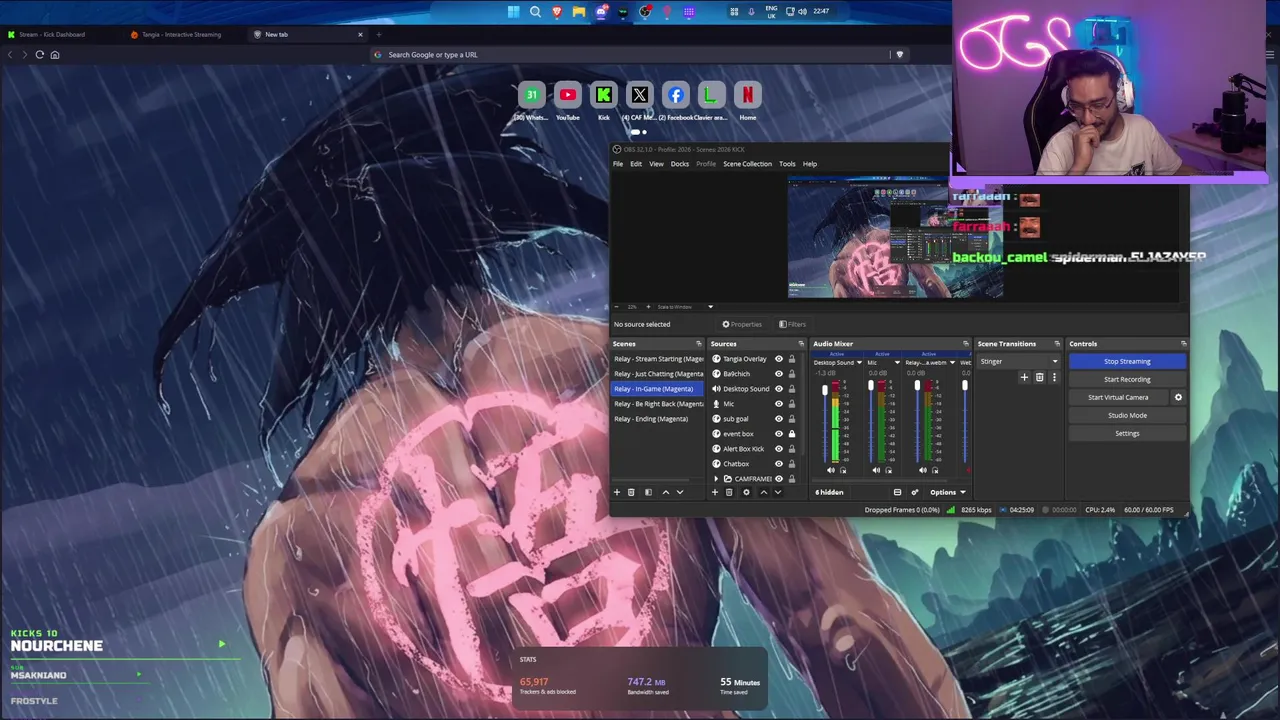1280x720 pixels.
Task: Open the Clavier arabe shortcut tile
Action: pyautogui.click(x=712, y=96)
